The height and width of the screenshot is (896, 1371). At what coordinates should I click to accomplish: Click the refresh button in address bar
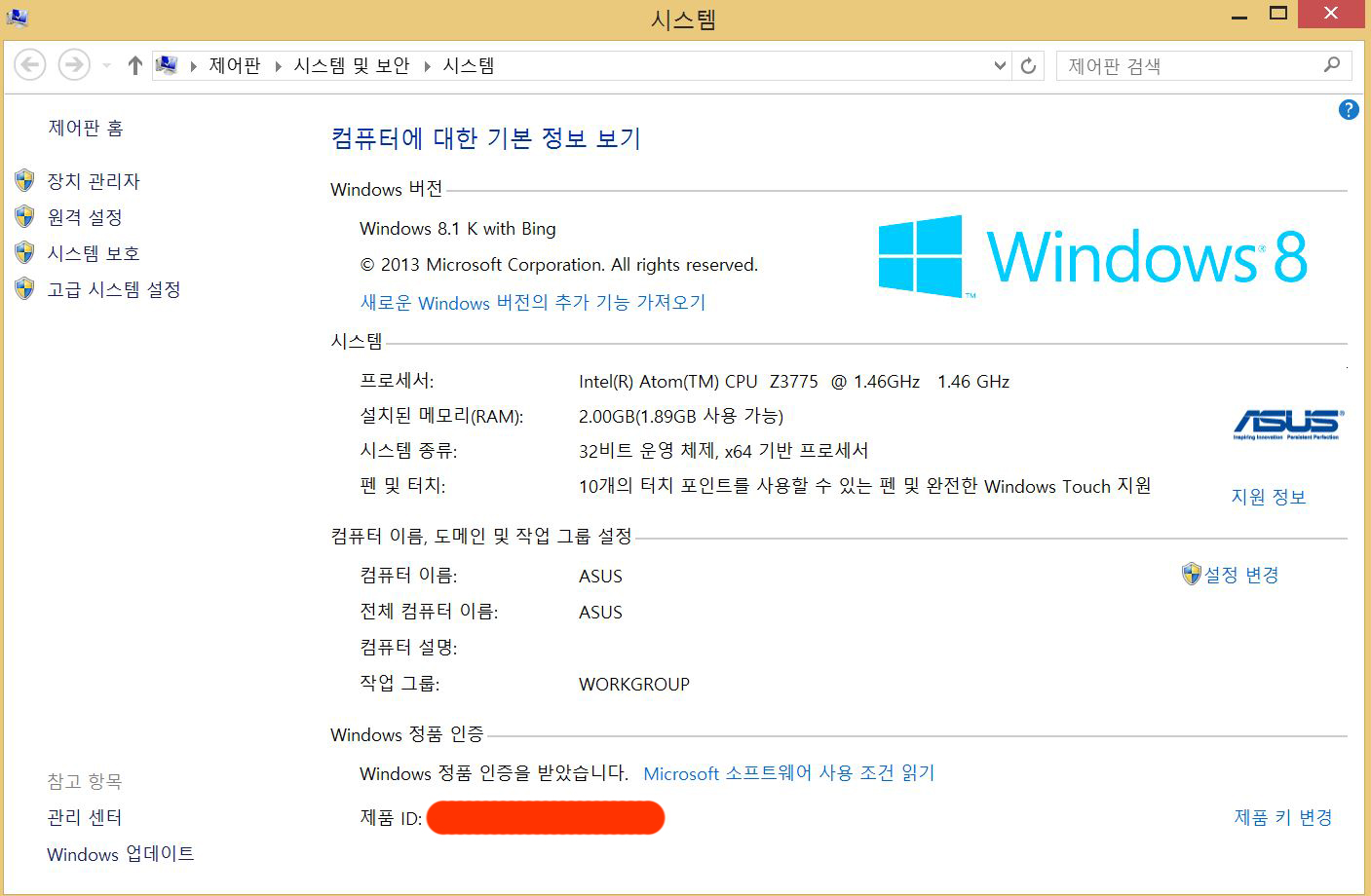click(1028, 66)
